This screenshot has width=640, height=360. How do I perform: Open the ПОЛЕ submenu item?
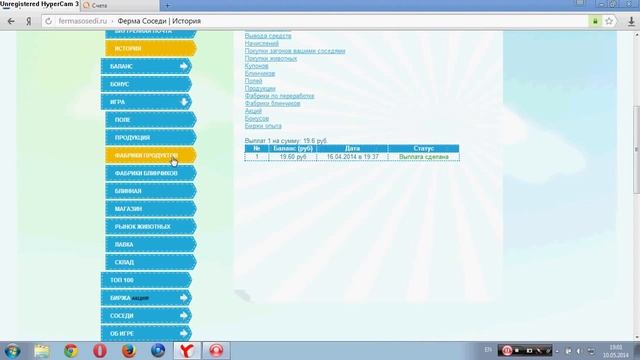[151, 120]
